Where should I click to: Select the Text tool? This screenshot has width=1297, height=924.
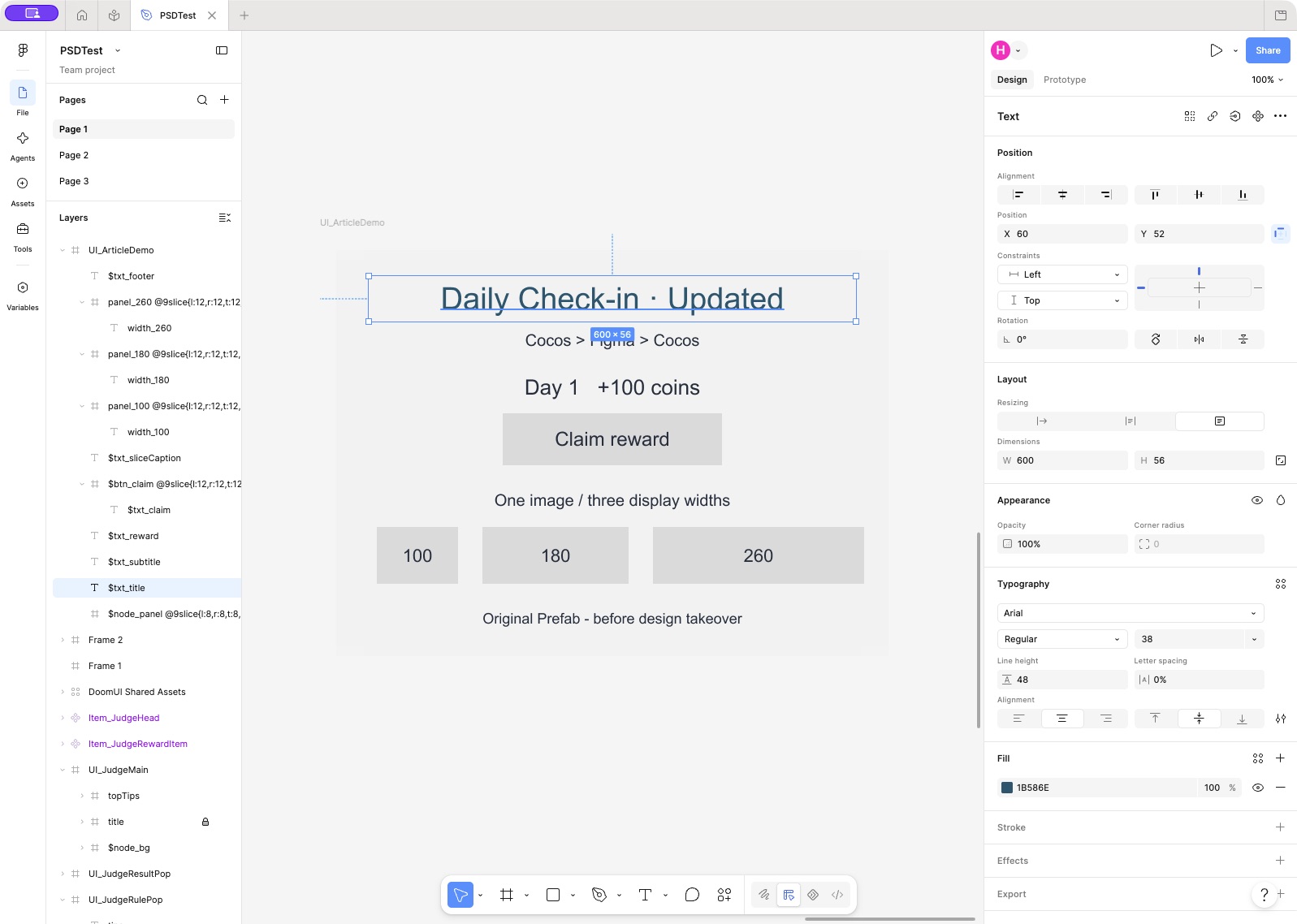[x=646, y=895]
